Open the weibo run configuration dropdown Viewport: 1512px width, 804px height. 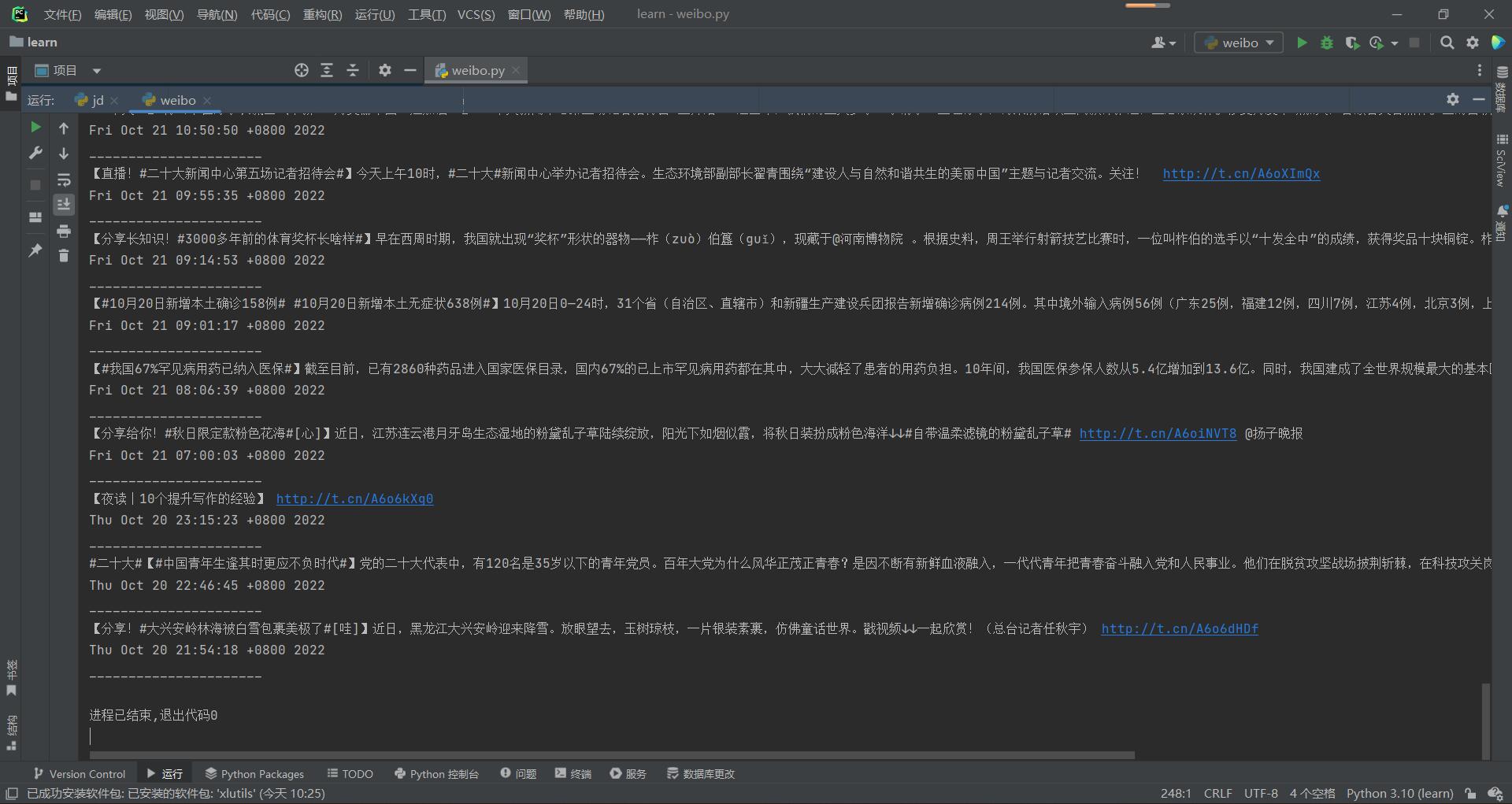(x=1239, y=43)
